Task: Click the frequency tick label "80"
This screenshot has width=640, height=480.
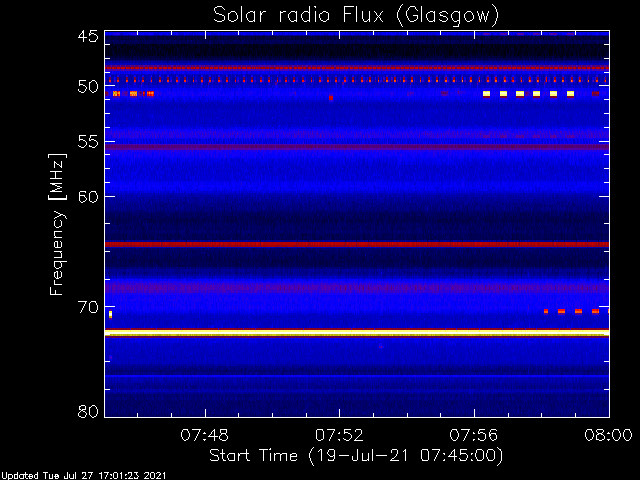Action: (x=88, y=411)
